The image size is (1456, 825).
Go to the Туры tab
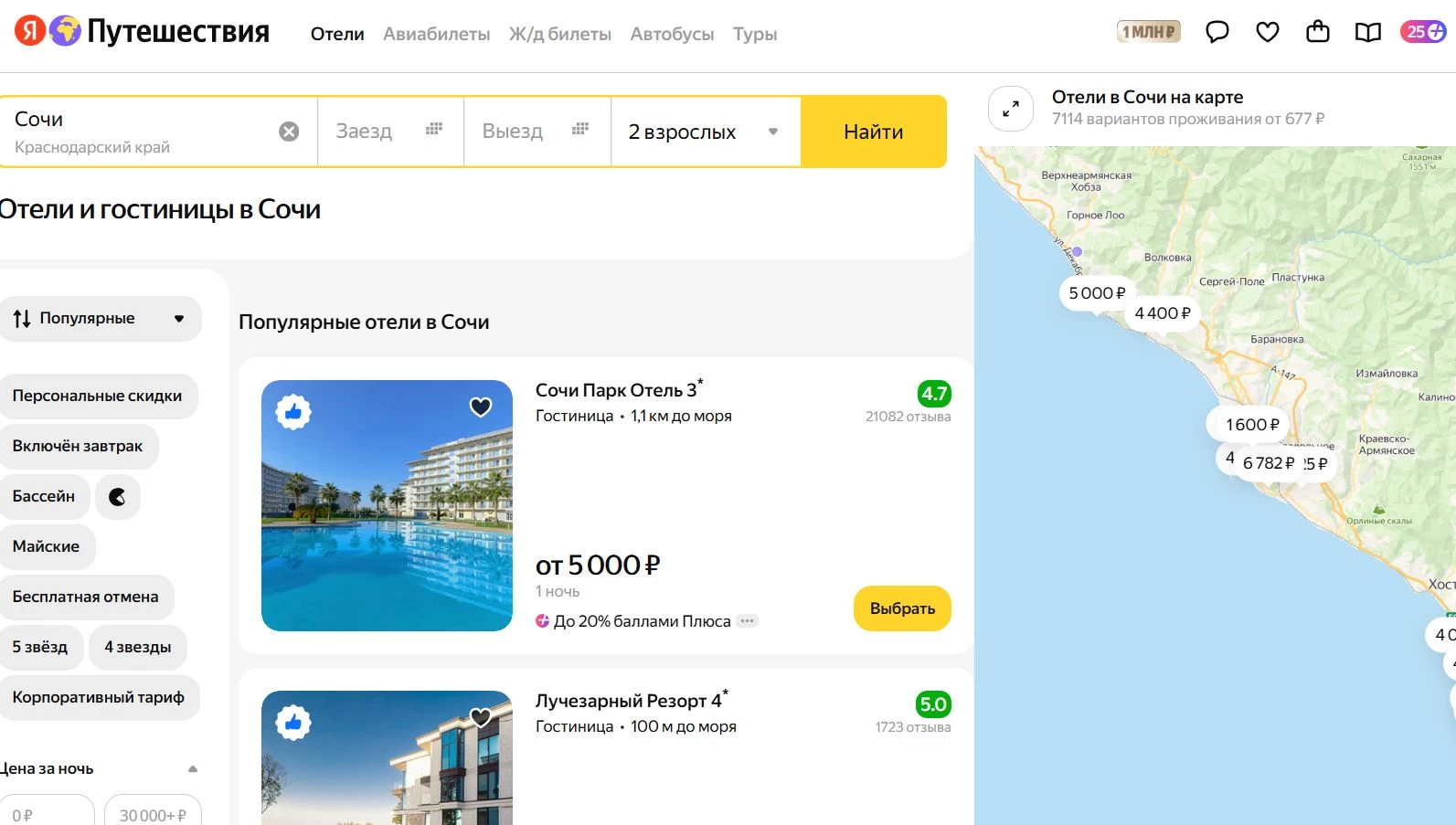point(754,34)
